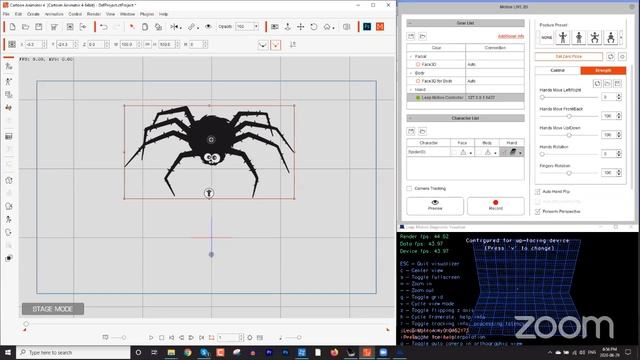Toggle the eye visibility icon in toolbar
The height and width of the screenshot is (360, 640).
208,27
